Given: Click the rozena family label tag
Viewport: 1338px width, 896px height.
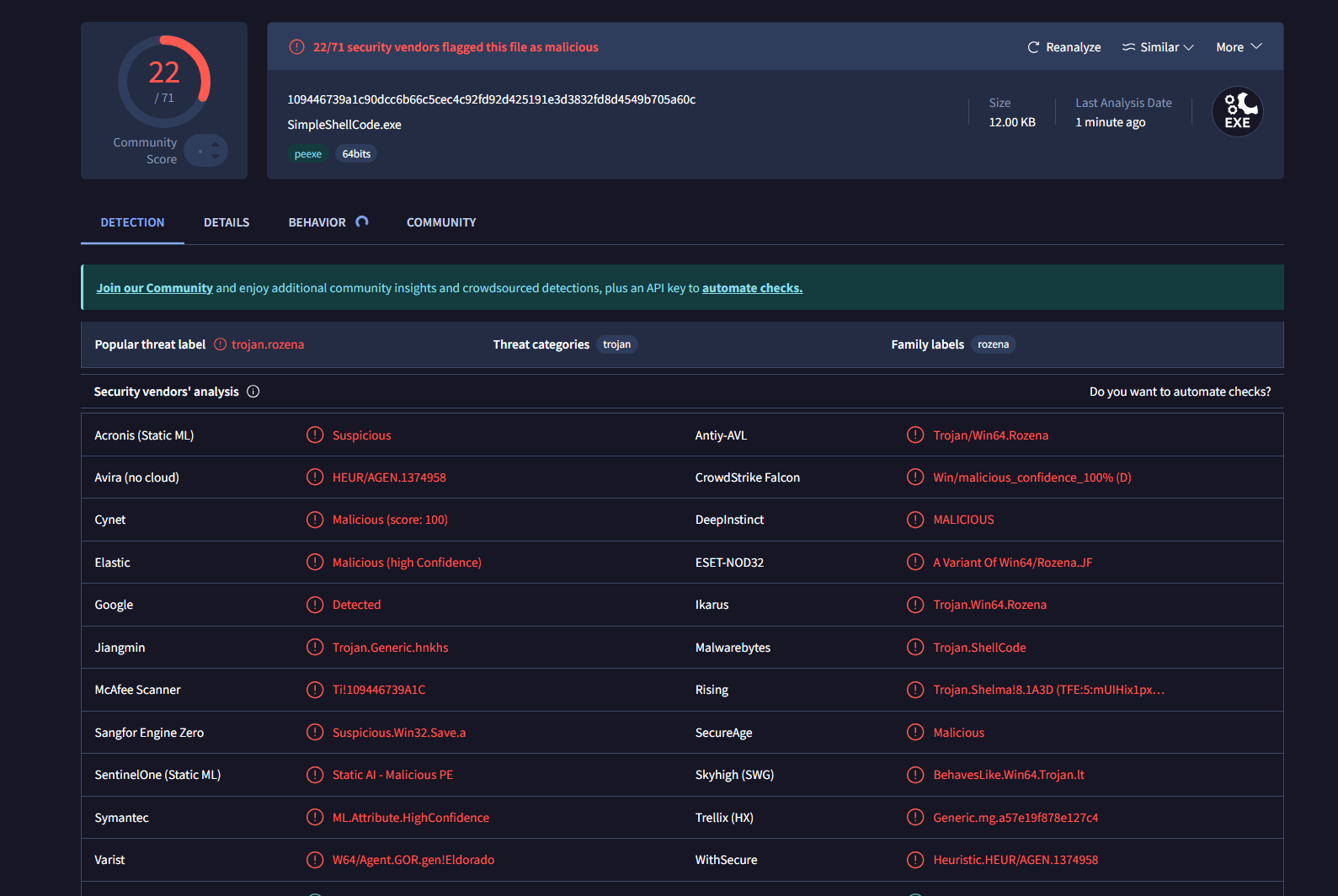Looking at the screenshot, I should [x=993, y=344].
